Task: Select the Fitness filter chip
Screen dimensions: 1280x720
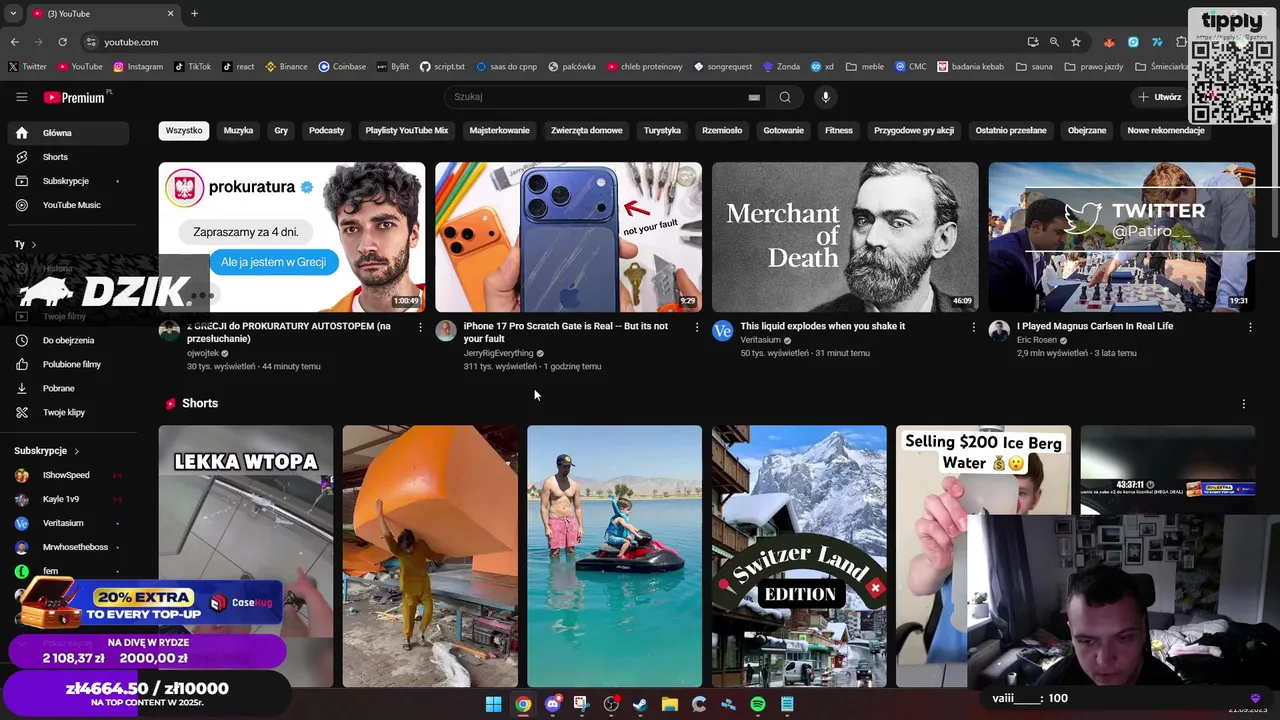Action: pyautogui.click(x=839, y=130)
